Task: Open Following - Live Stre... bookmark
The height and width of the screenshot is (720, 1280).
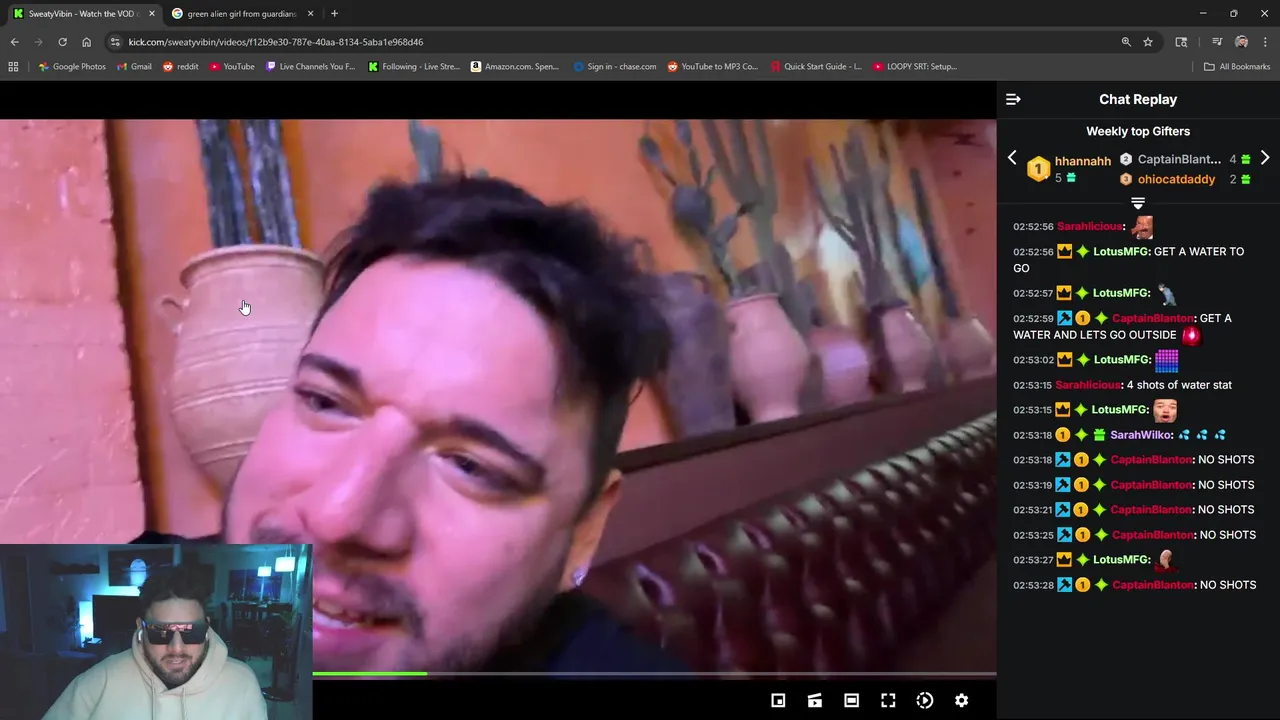Action: pyautogui.click(x=414, y=67)
